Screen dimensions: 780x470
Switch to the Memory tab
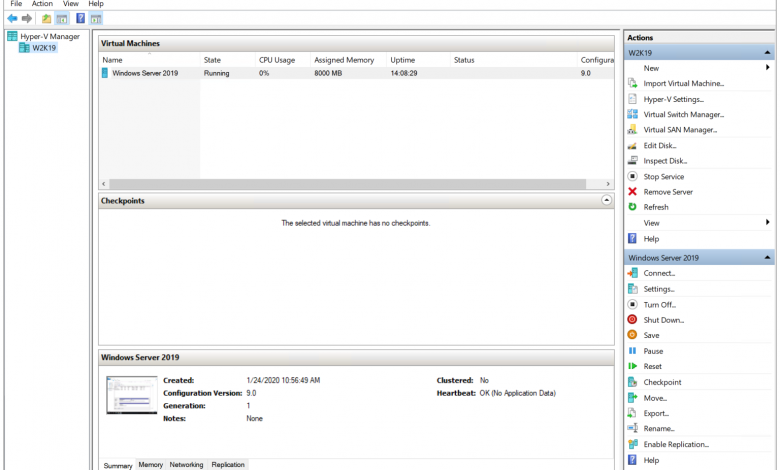pos(150,465)
